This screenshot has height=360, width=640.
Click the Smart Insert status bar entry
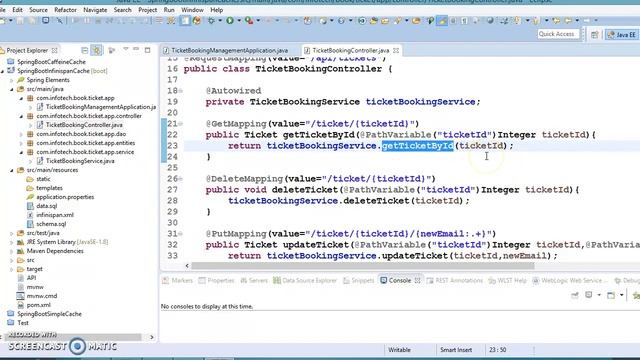(x=456, y=350)
